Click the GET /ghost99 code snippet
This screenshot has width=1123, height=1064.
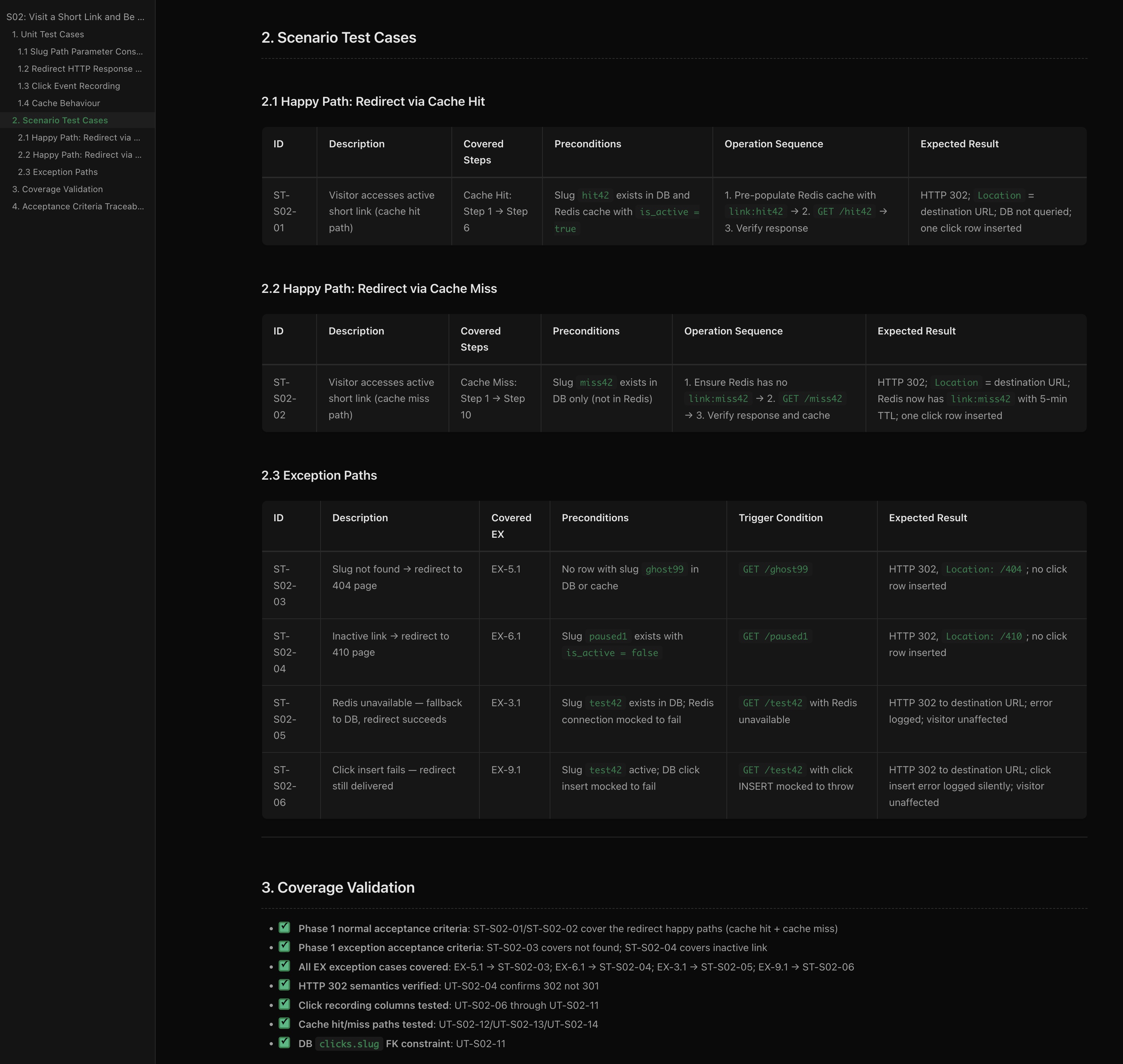click(775, 569)
